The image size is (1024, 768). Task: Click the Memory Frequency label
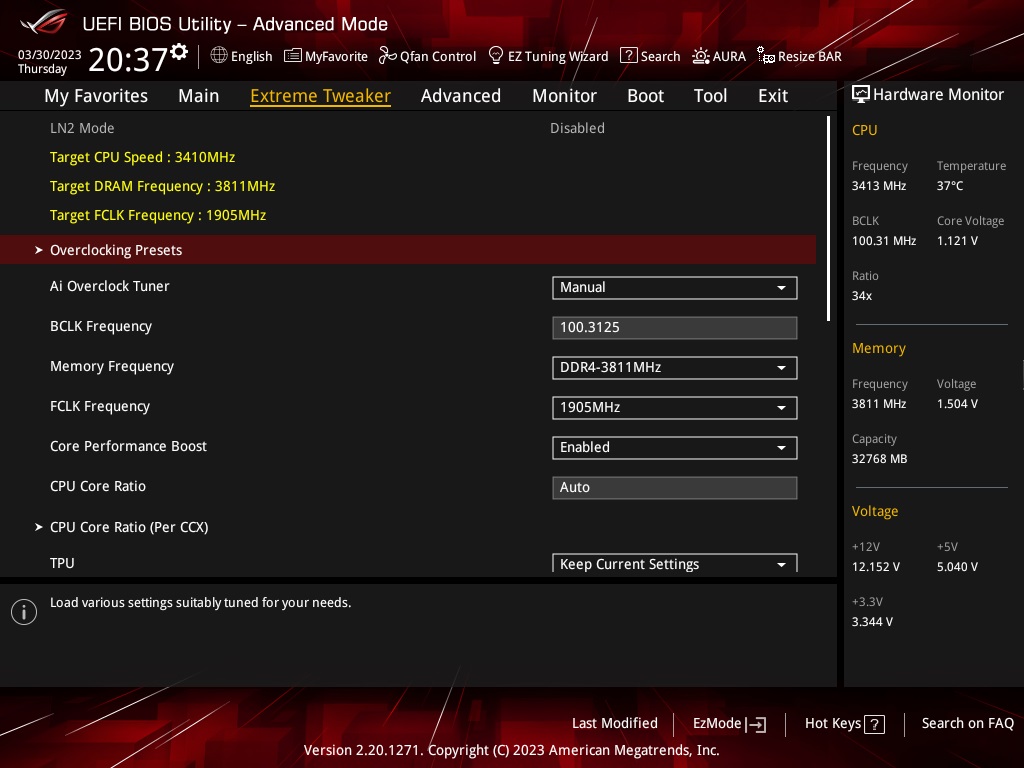112,366
